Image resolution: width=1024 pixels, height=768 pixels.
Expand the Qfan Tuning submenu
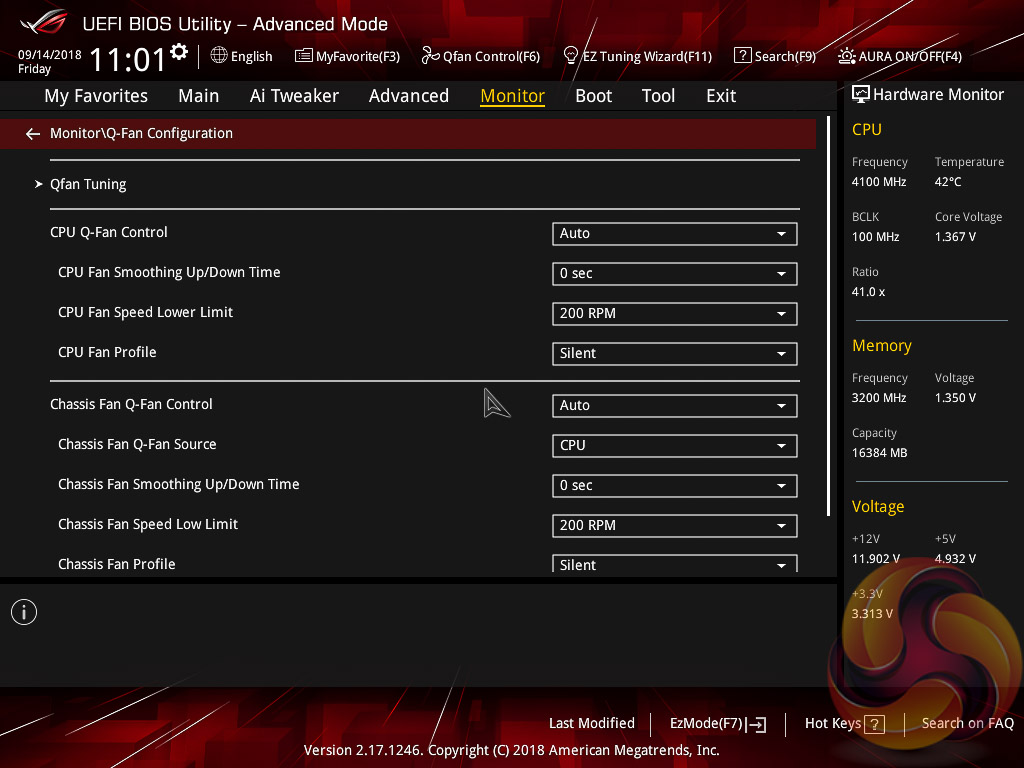click(88, 184)
